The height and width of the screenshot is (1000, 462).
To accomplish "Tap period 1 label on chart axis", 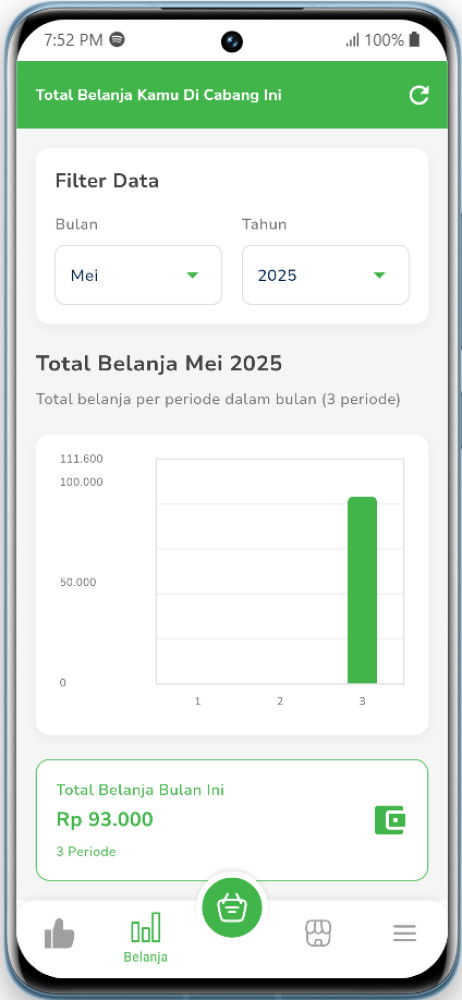I will click(x=198, y=701).
